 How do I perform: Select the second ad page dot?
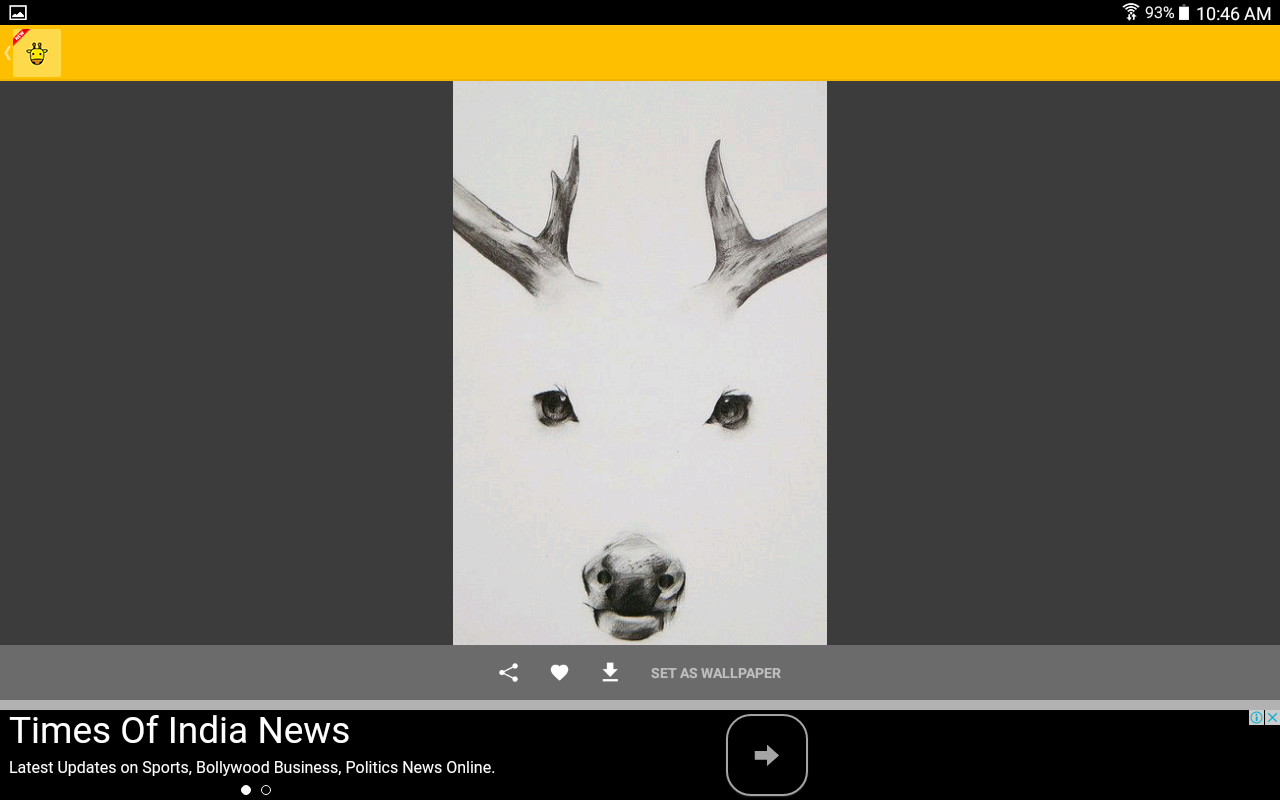266,790
